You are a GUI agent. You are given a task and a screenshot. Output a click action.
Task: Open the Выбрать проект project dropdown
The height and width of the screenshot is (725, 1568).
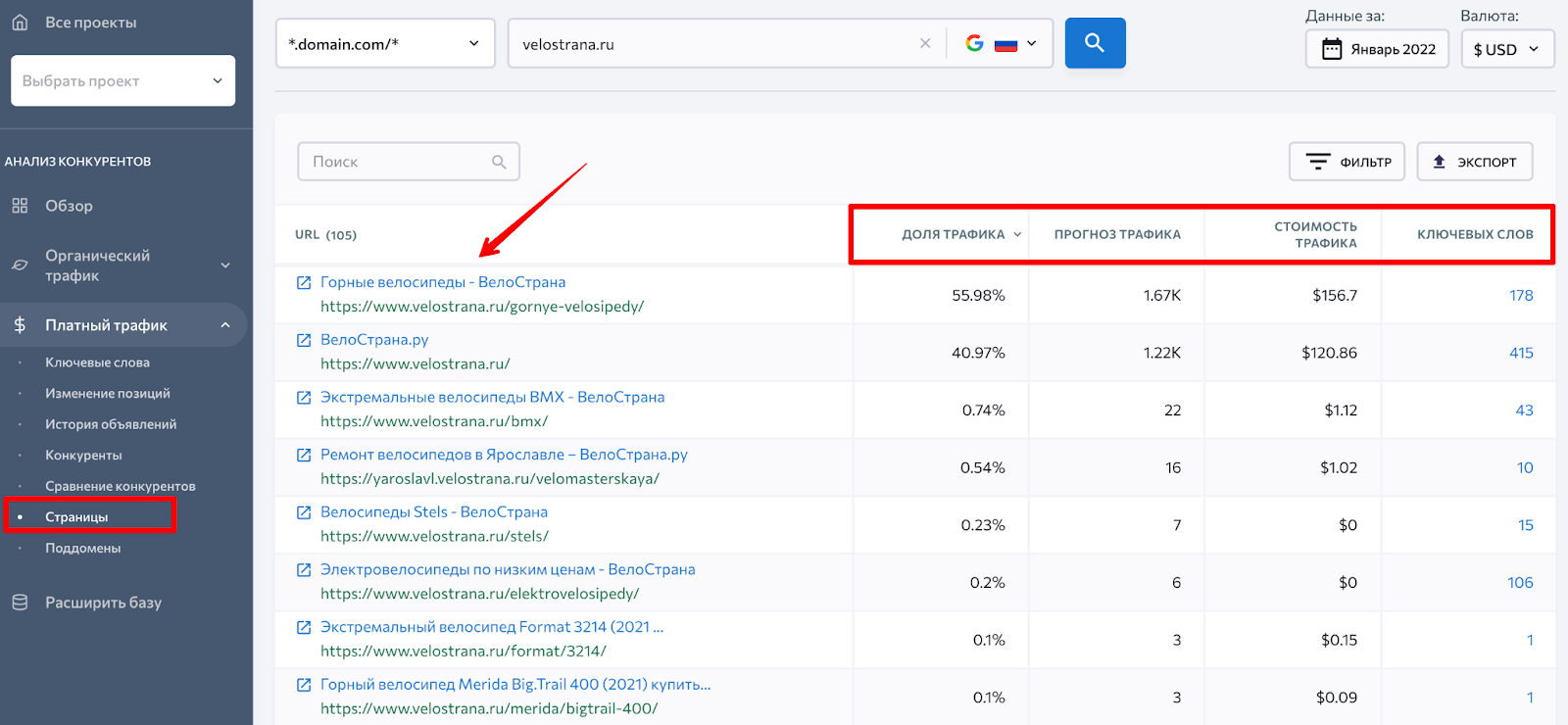(x=122, y=80)
